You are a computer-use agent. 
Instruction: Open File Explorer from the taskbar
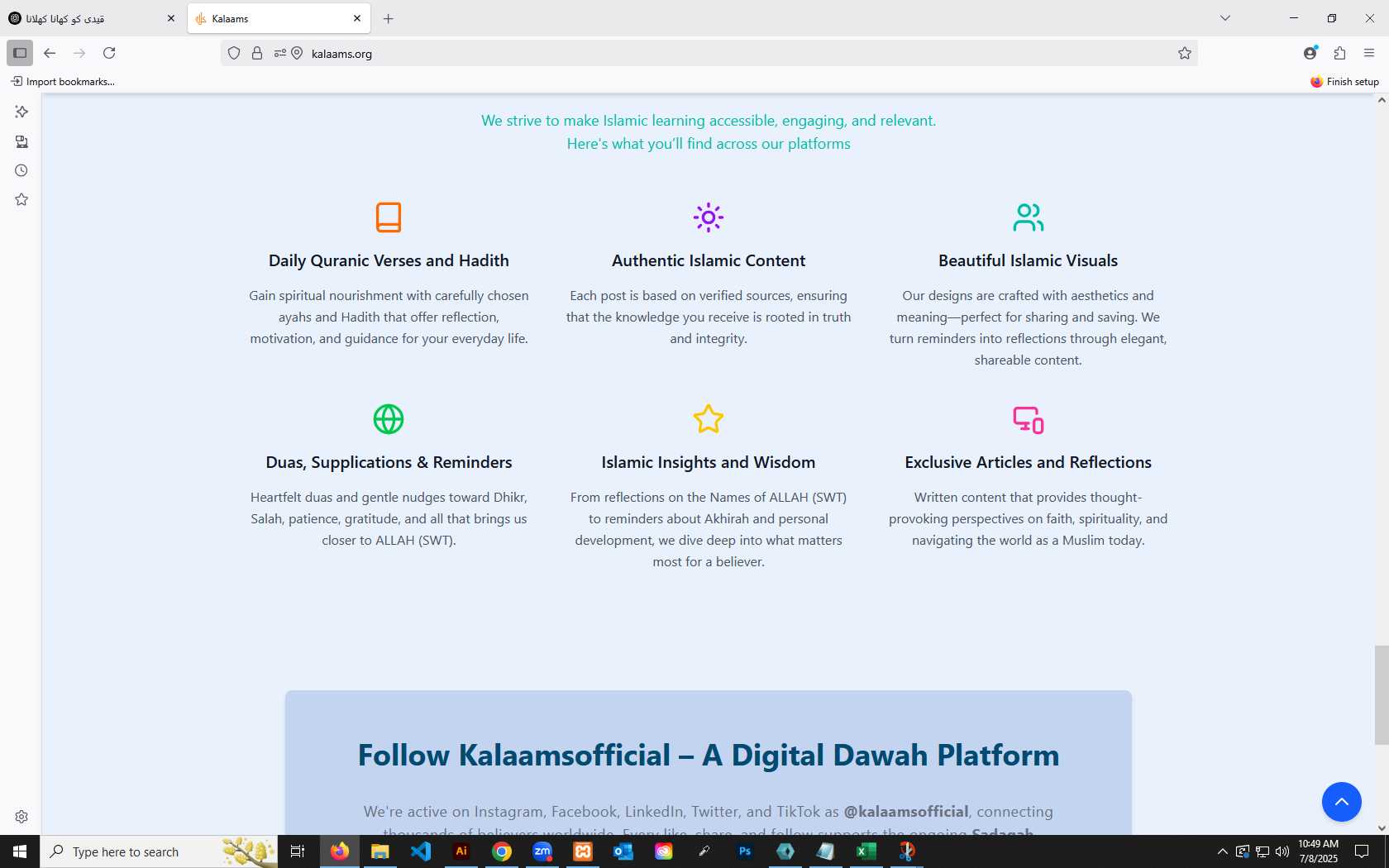(380, 851)
